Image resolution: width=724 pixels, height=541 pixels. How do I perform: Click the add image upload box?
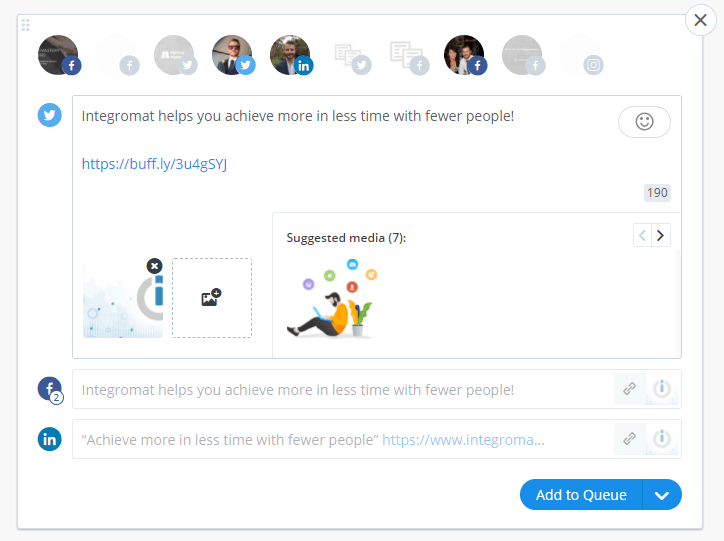pyautogui.click(x=211, y=297)
